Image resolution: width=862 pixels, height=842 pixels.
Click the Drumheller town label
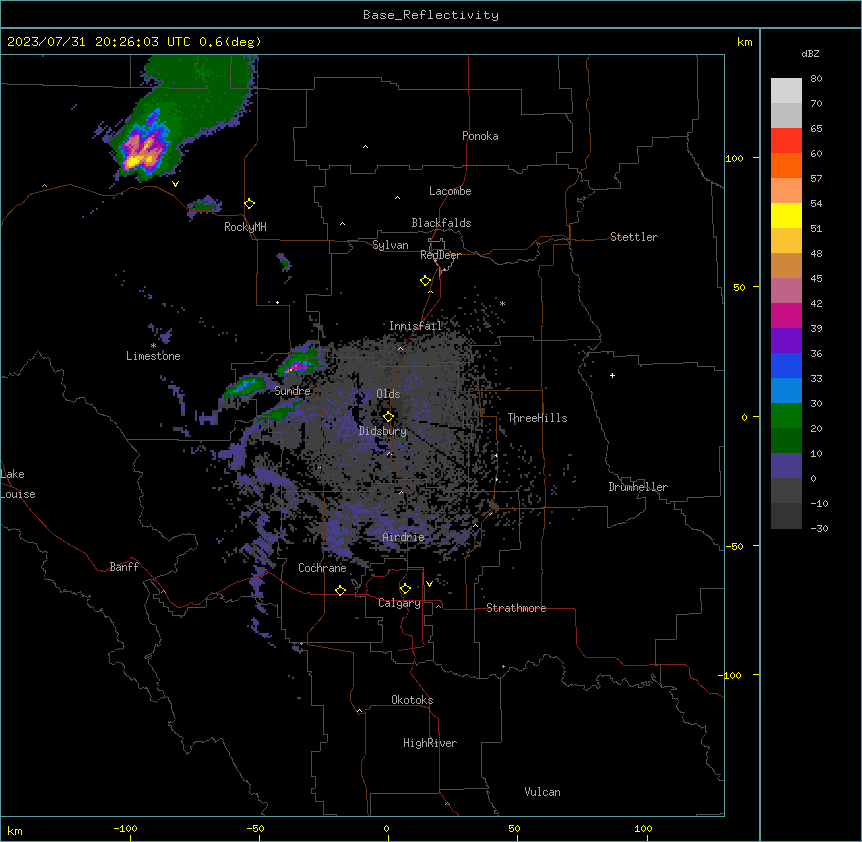638,487
